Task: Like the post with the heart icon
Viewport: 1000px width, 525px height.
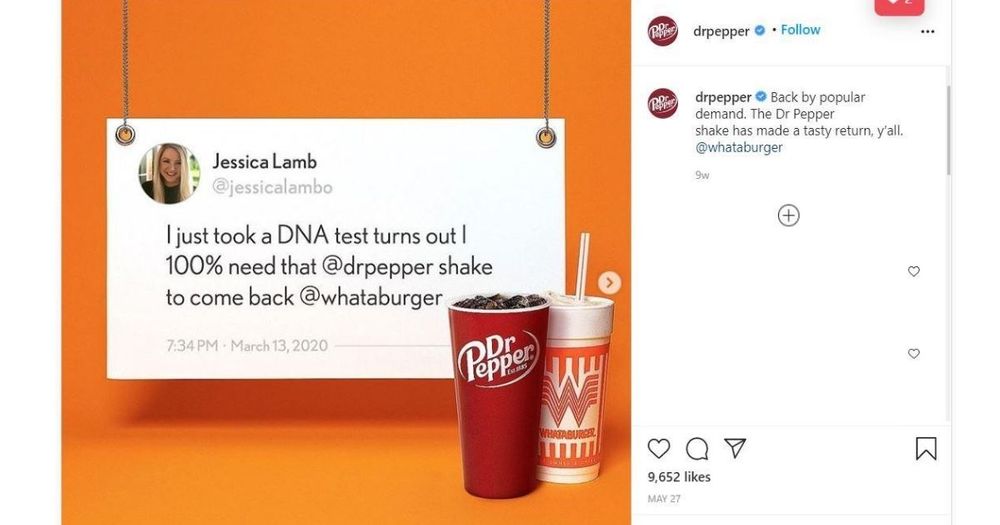Action: [659, 448]
